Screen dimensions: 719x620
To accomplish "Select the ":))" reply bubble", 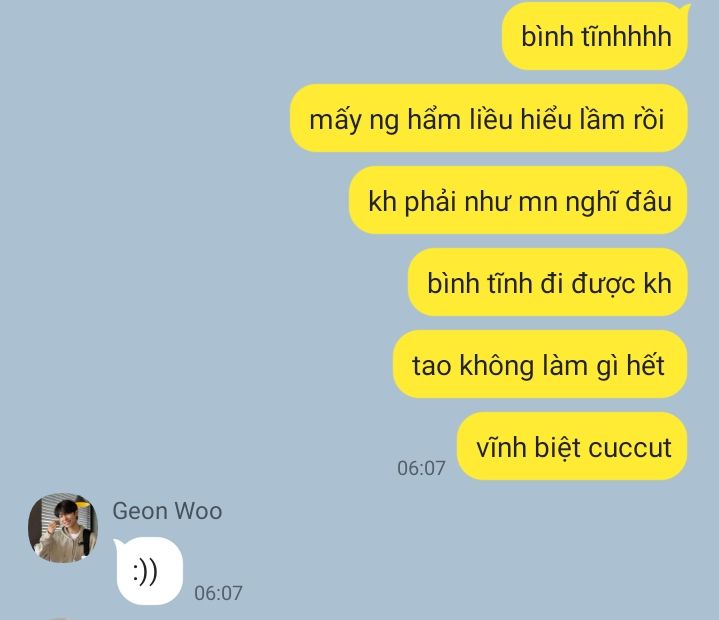I will point(148,571).
